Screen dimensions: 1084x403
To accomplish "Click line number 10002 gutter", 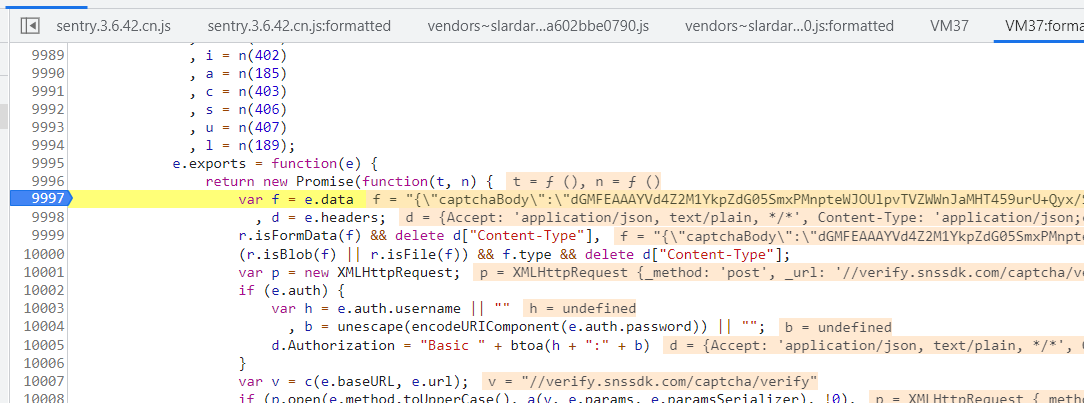I will tap(45, 290).
